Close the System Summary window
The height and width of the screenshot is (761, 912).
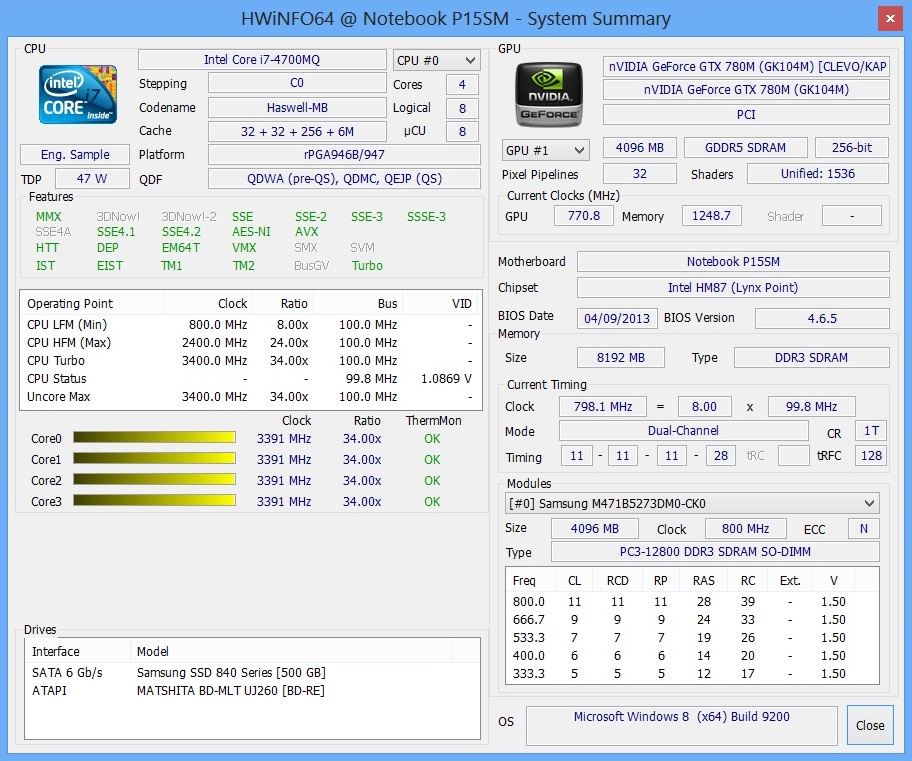pyautogui.click(x=890, y=19)
